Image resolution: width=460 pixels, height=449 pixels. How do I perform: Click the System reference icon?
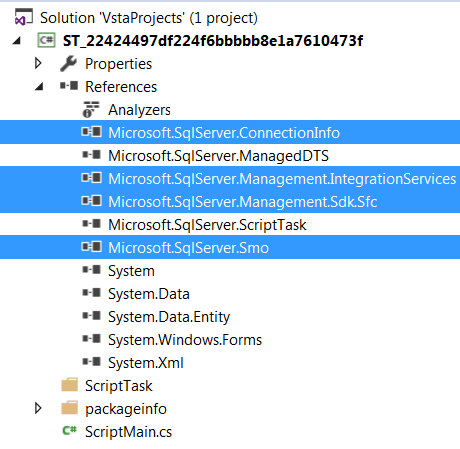pos(92,270)
